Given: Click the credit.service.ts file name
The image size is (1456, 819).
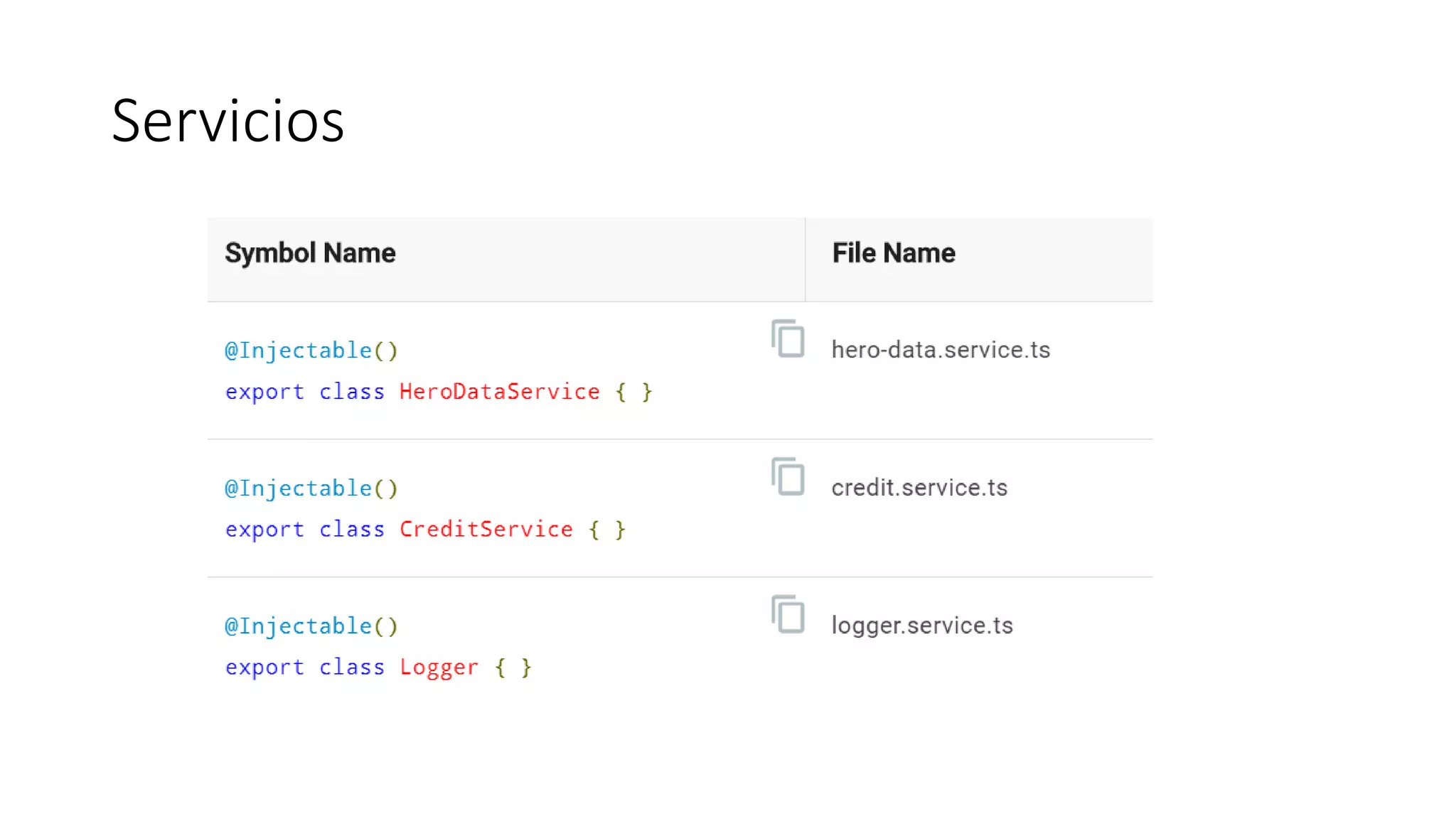Looking at the screenshot, I should coord(919,488).
